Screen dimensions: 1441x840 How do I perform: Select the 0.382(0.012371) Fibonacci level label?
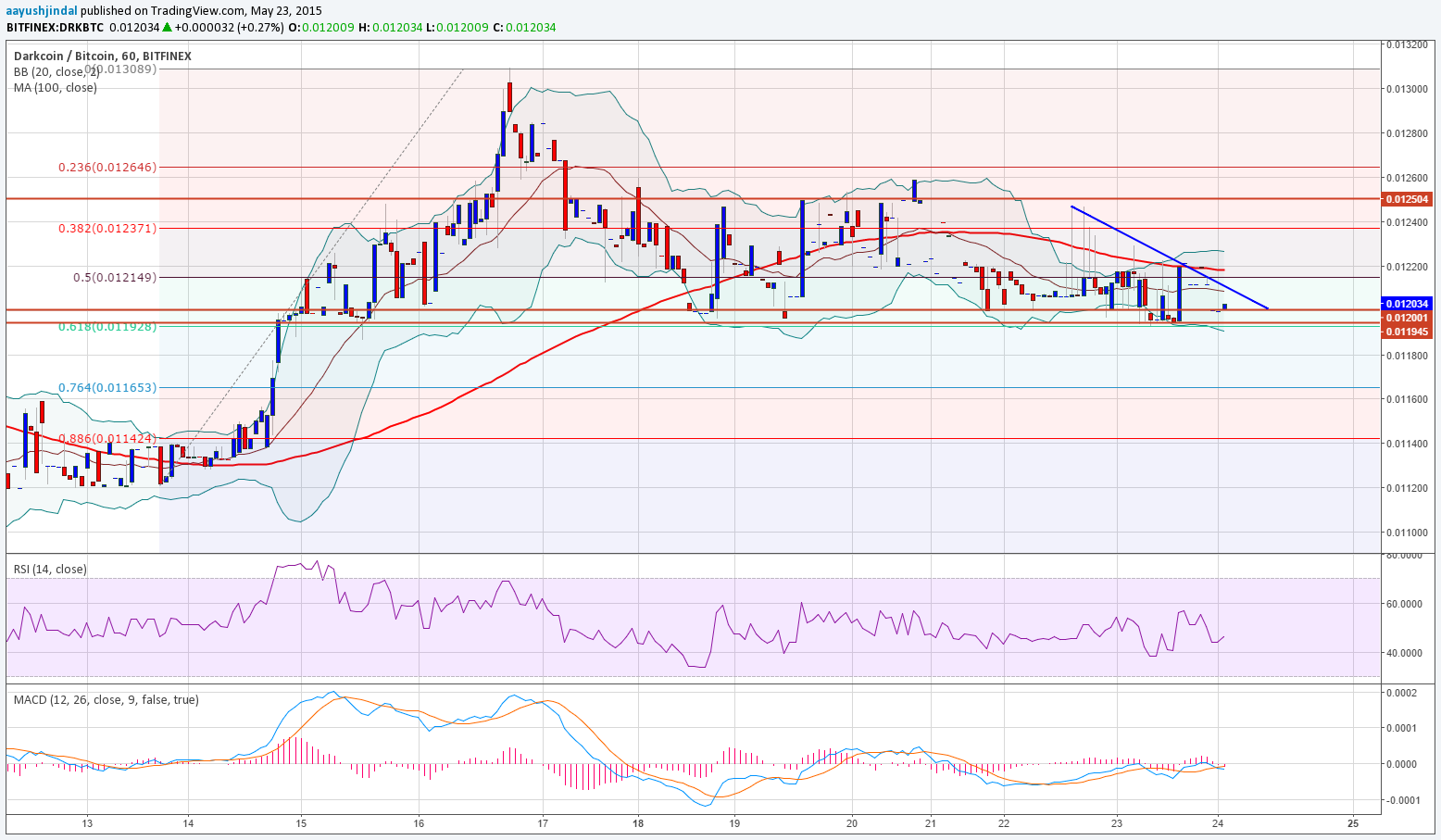[107, 229]
